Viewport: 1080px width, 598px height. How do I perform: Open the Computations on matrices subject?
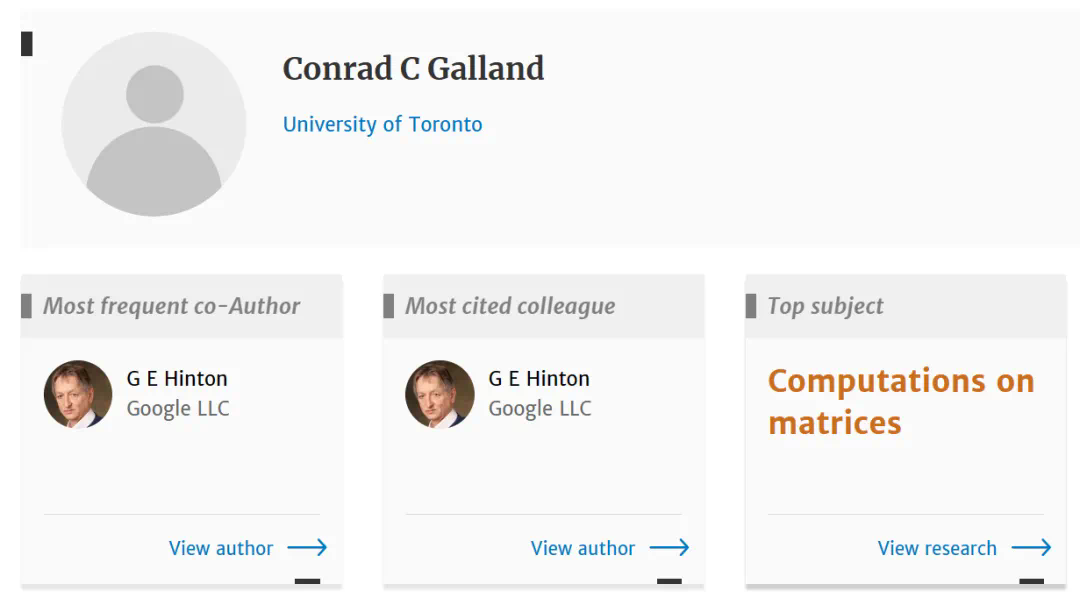pos(900,401)
